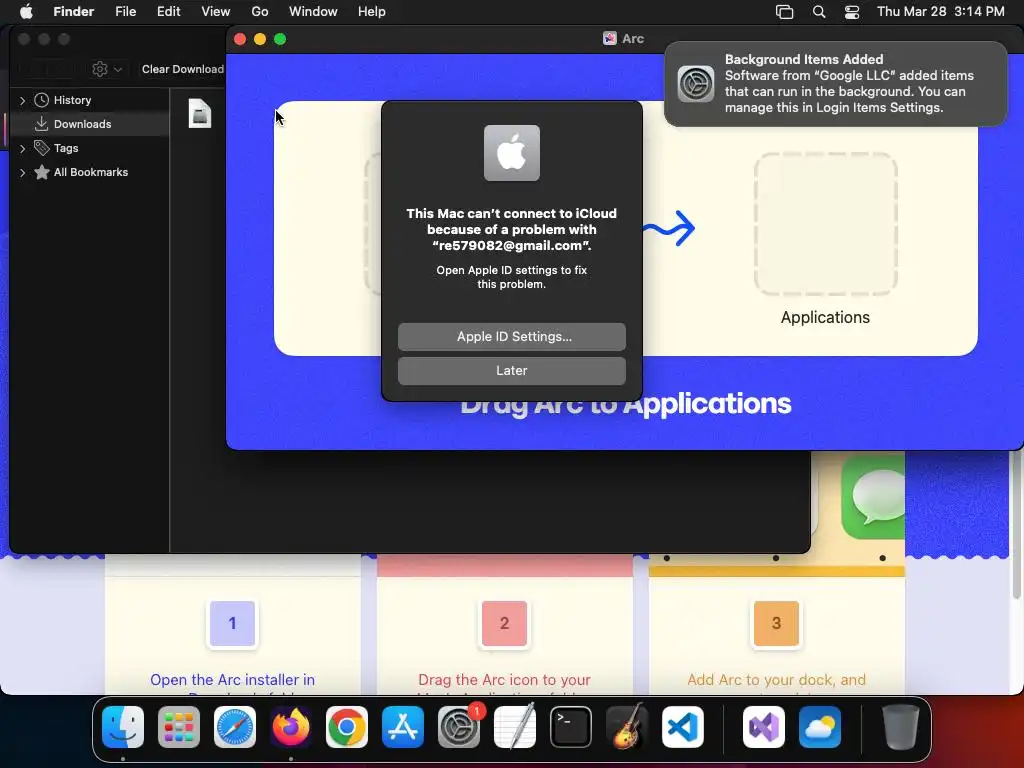Click the Messages icon on the web page
Screen dimensions: 1024x768
coord(873,497)
